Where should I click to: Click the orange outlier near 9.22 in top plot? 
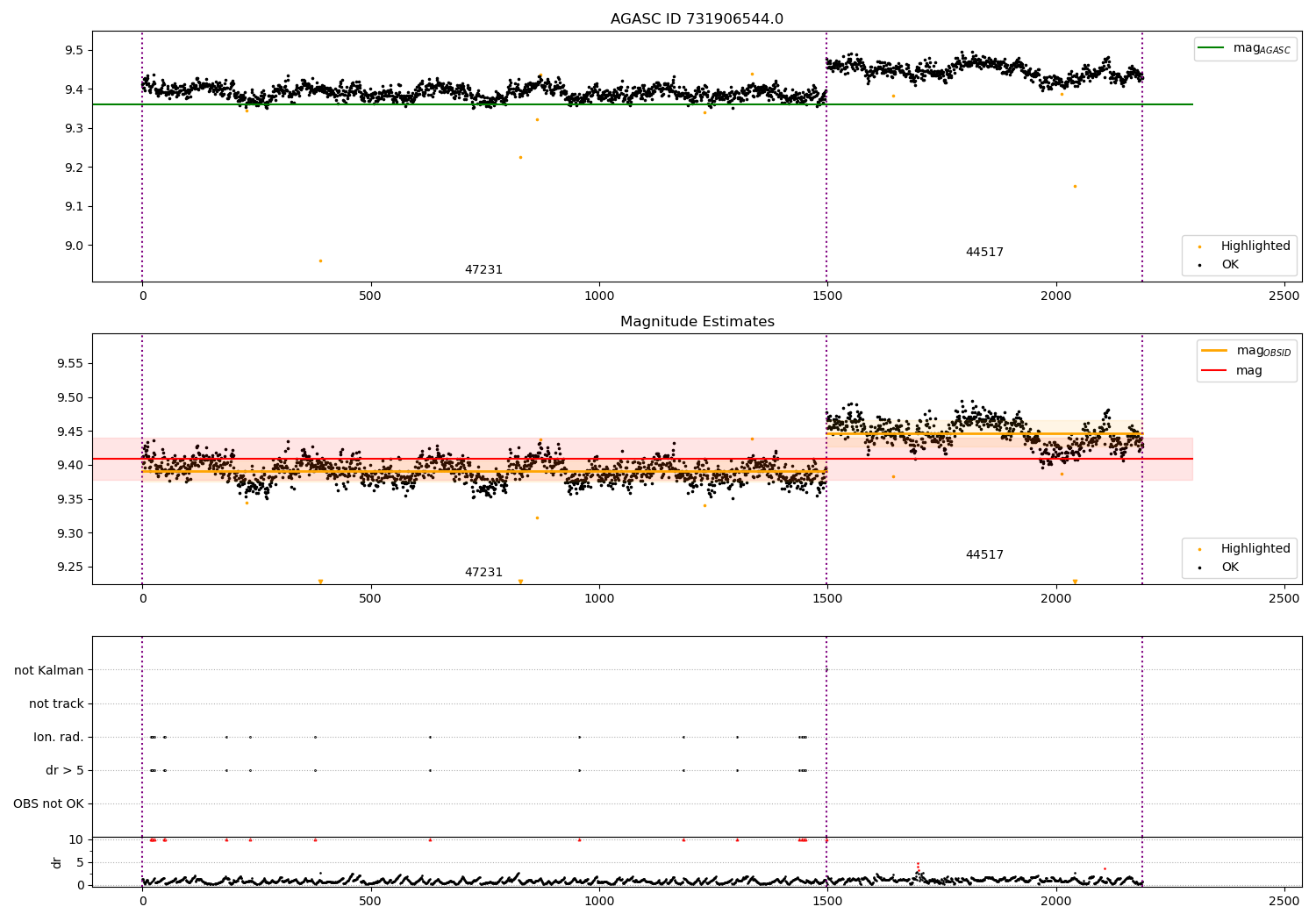[520, 158]
